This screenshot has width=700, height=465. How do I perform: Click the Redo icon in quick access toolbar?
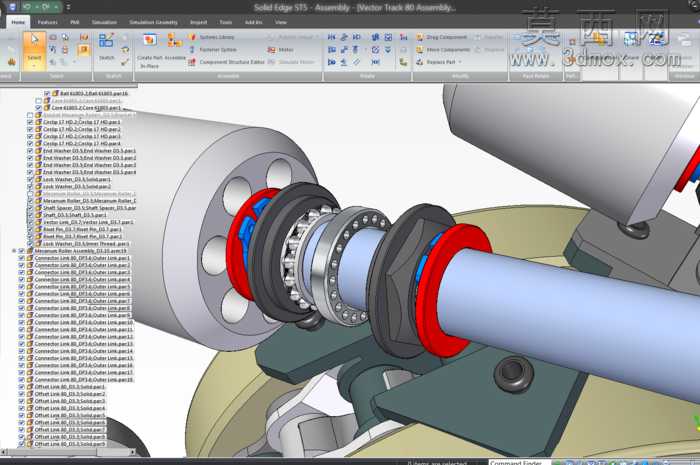click(x=46, y=7)
